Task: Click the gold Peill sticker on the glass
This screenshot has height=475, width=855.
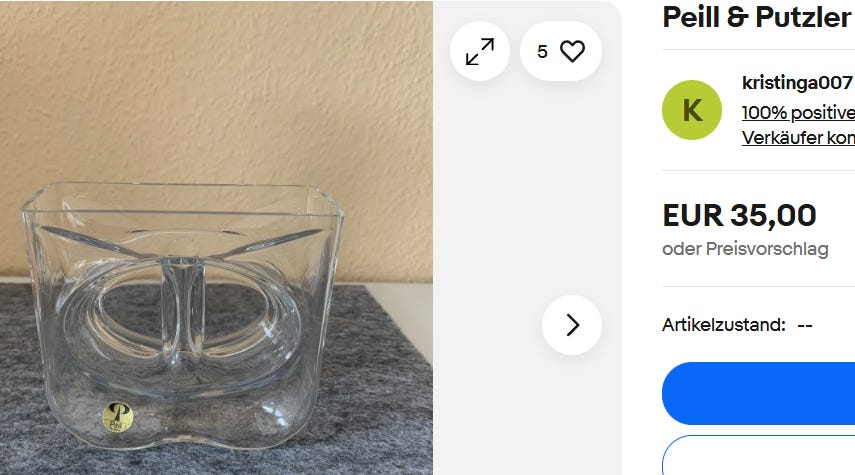Action: coord(118,418)
